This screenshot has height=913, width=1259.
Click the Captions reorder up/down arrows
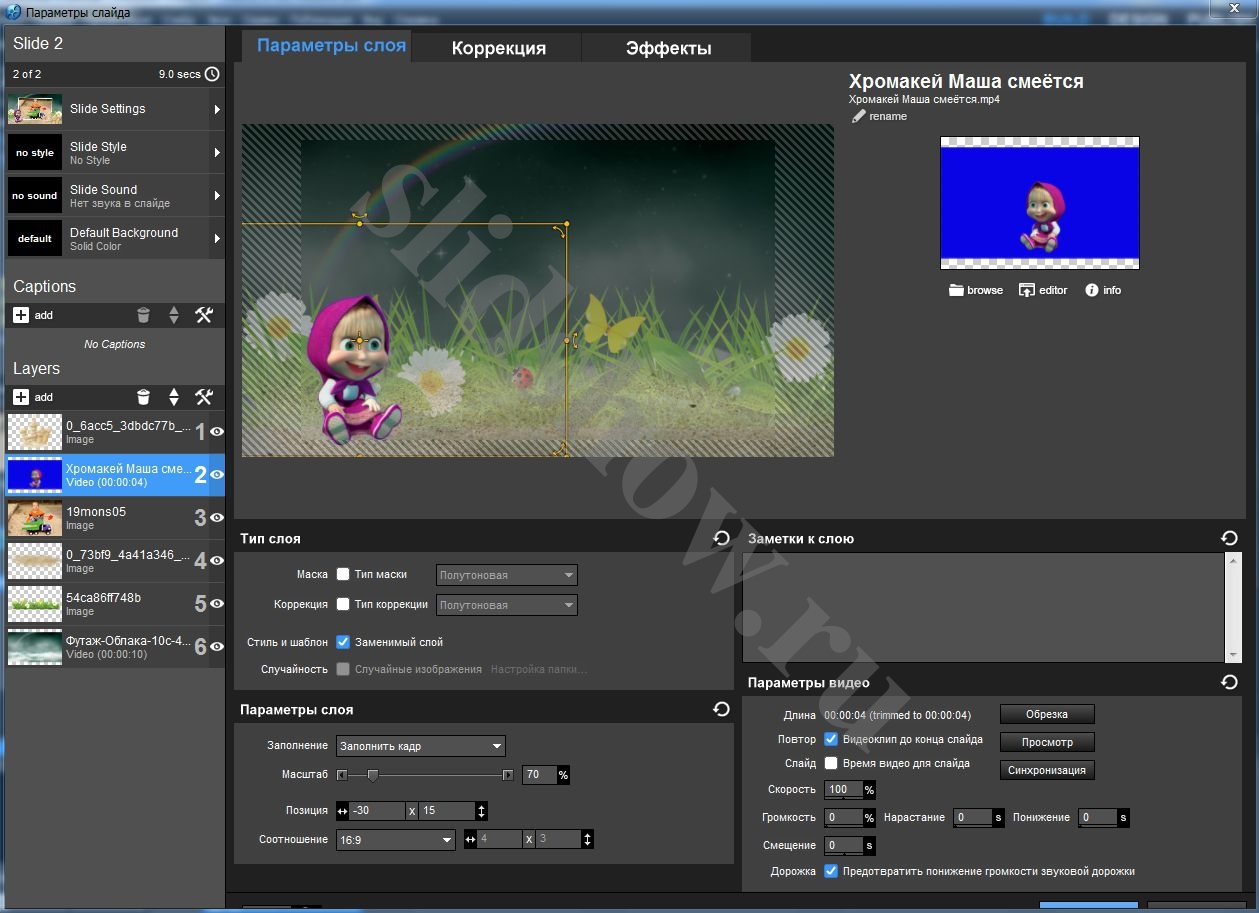174,315
